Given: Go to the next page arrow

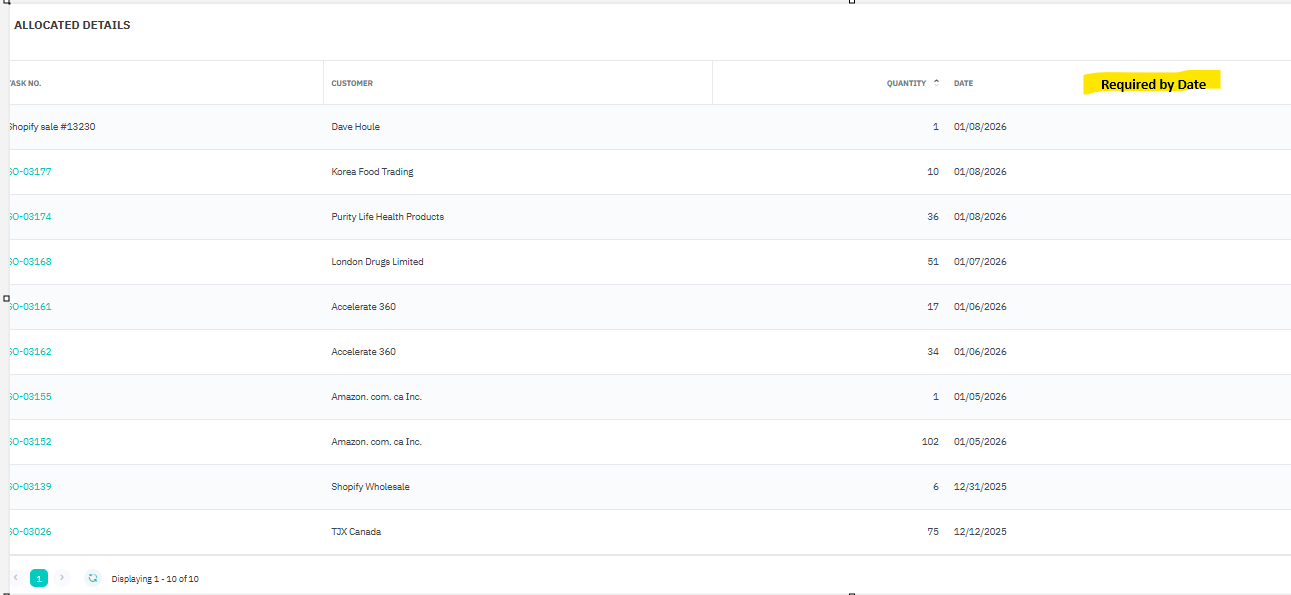Looking at the screenshot, I should 62,578.
